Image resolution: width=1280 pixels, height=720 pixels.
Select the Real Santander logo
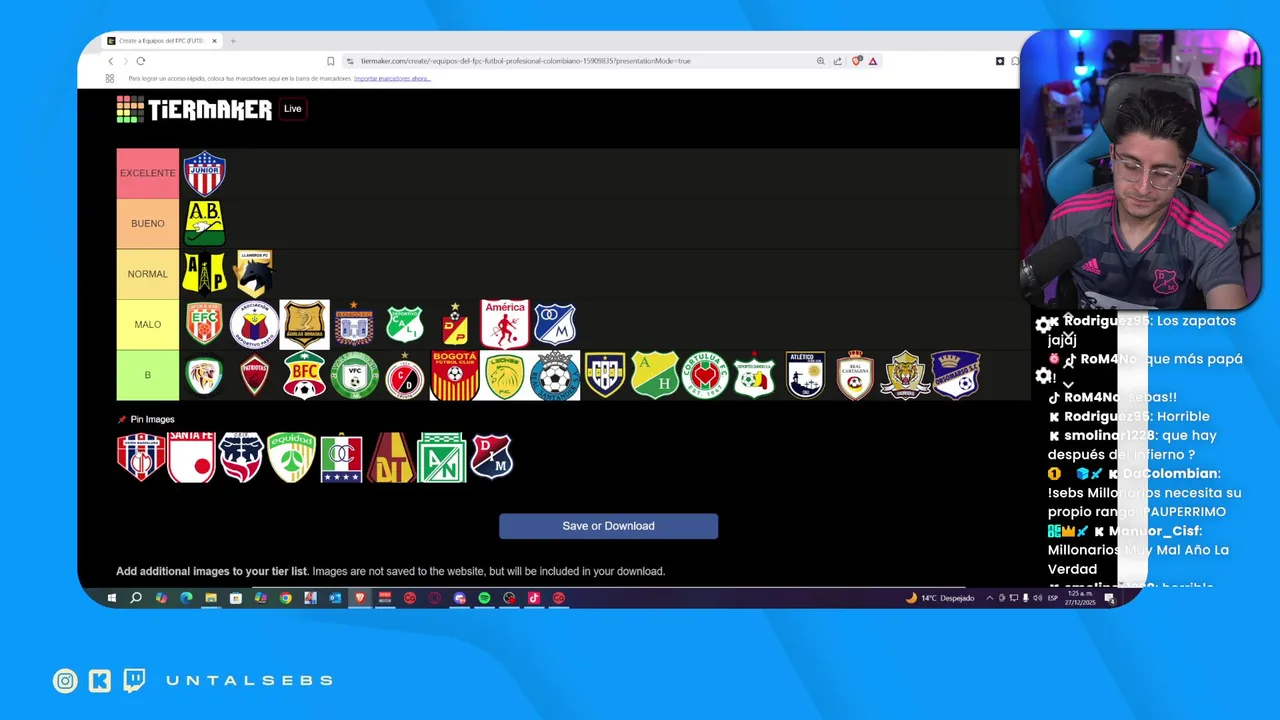click(554, 375)
